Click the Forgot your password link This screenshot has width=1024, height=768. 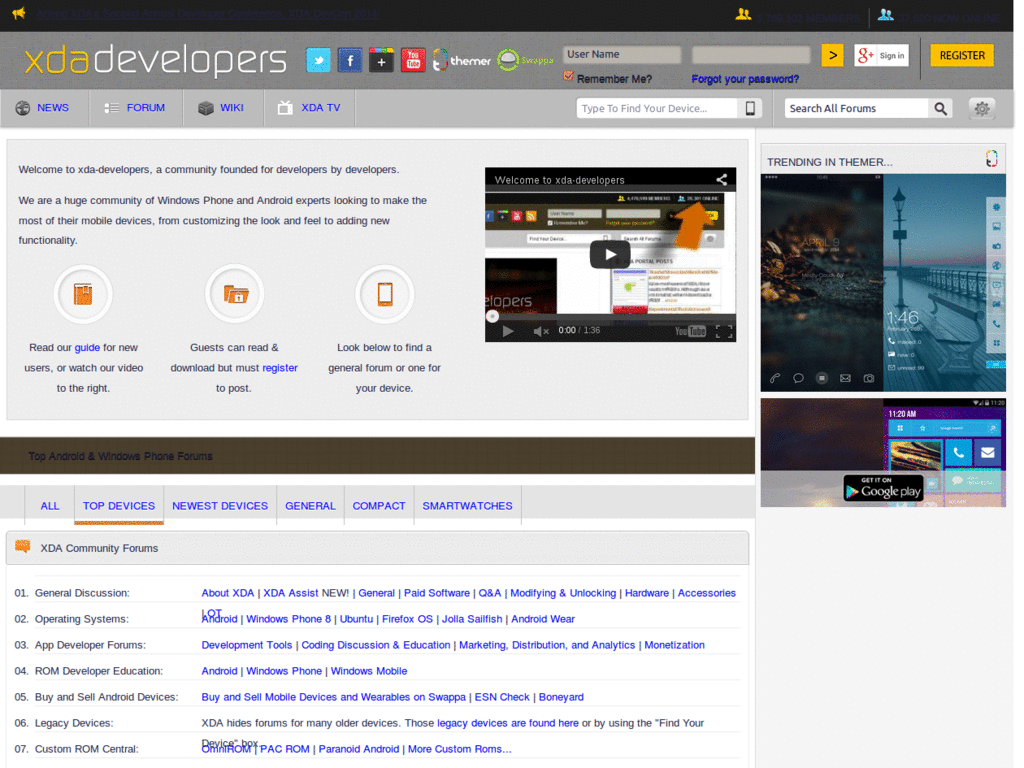click(745, 79)
